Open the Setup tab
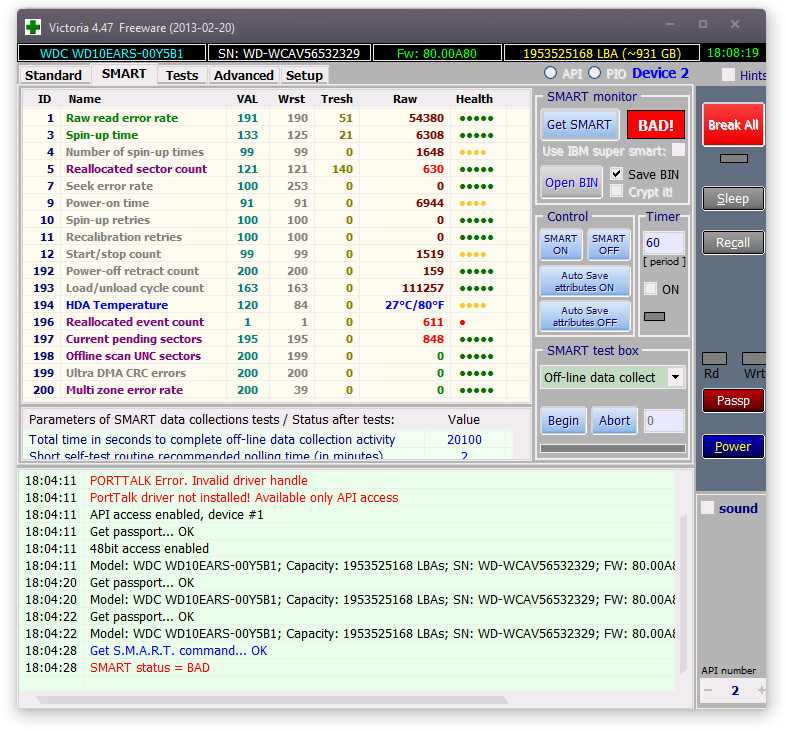Viewport: 787px width, 731px height. point(304,75)
